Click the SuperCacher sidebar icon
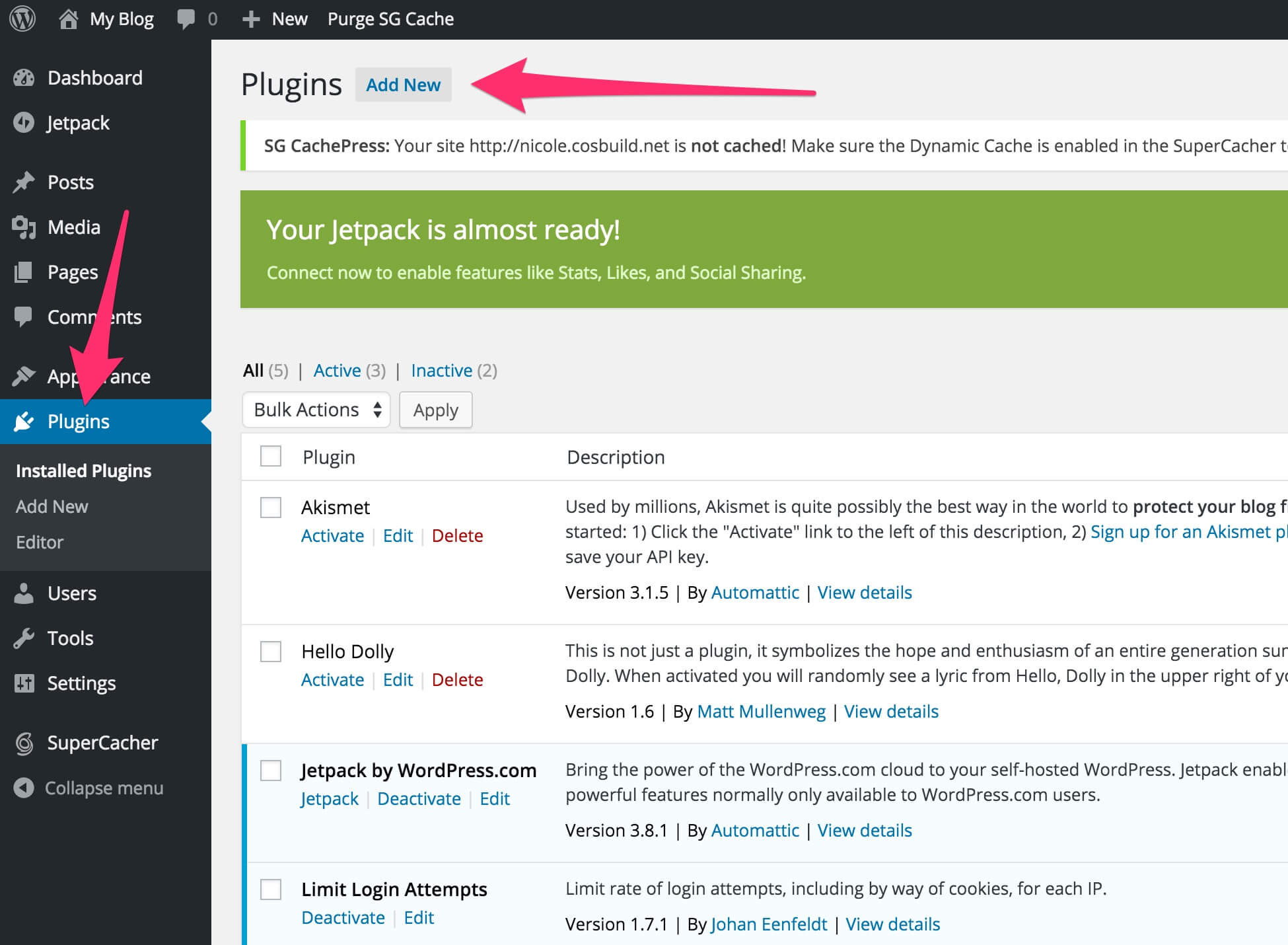Screen dimensions: 1288x945 [x=24, y=743]
